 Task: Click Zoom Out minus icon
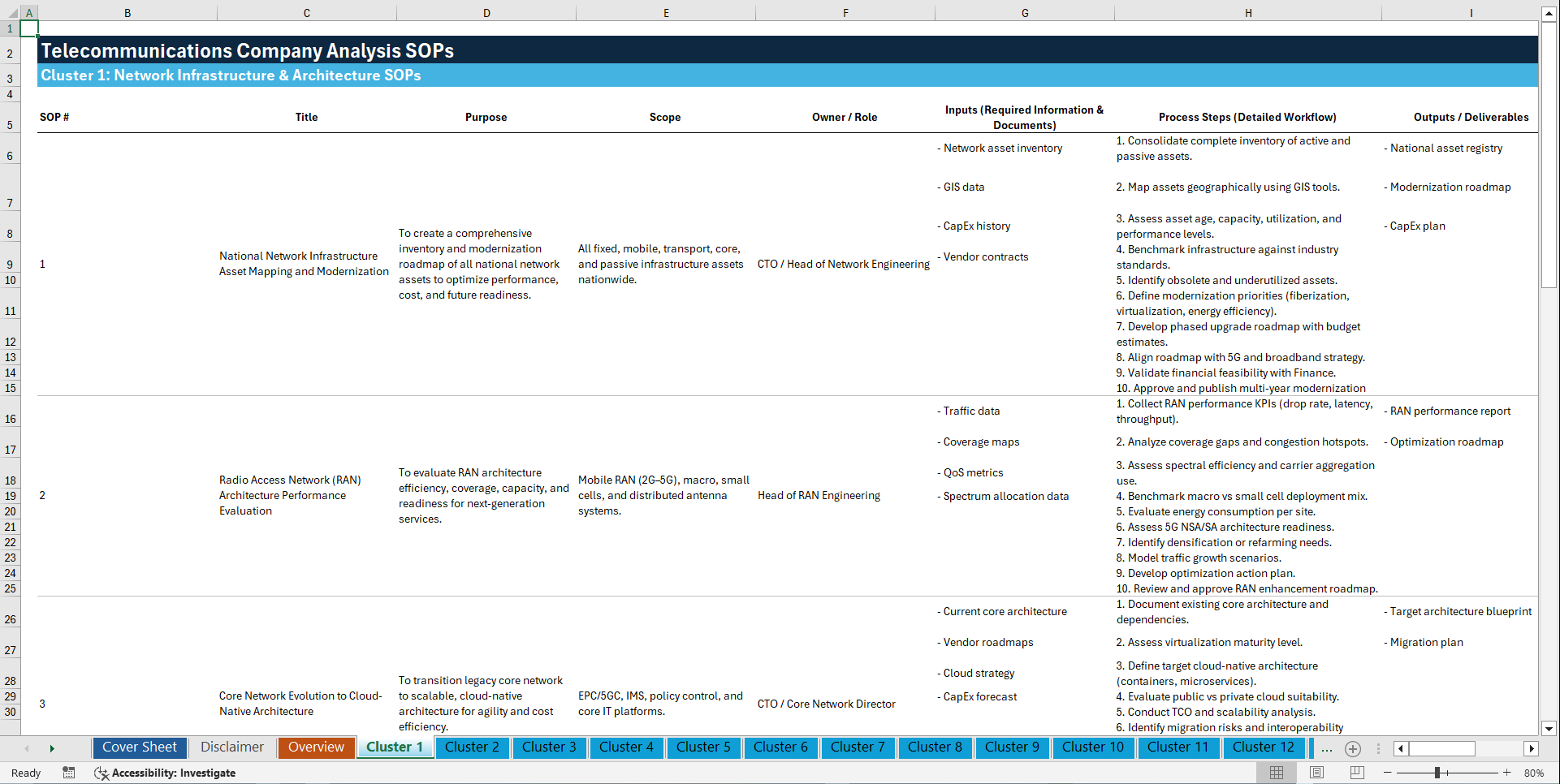(1389, 773)
